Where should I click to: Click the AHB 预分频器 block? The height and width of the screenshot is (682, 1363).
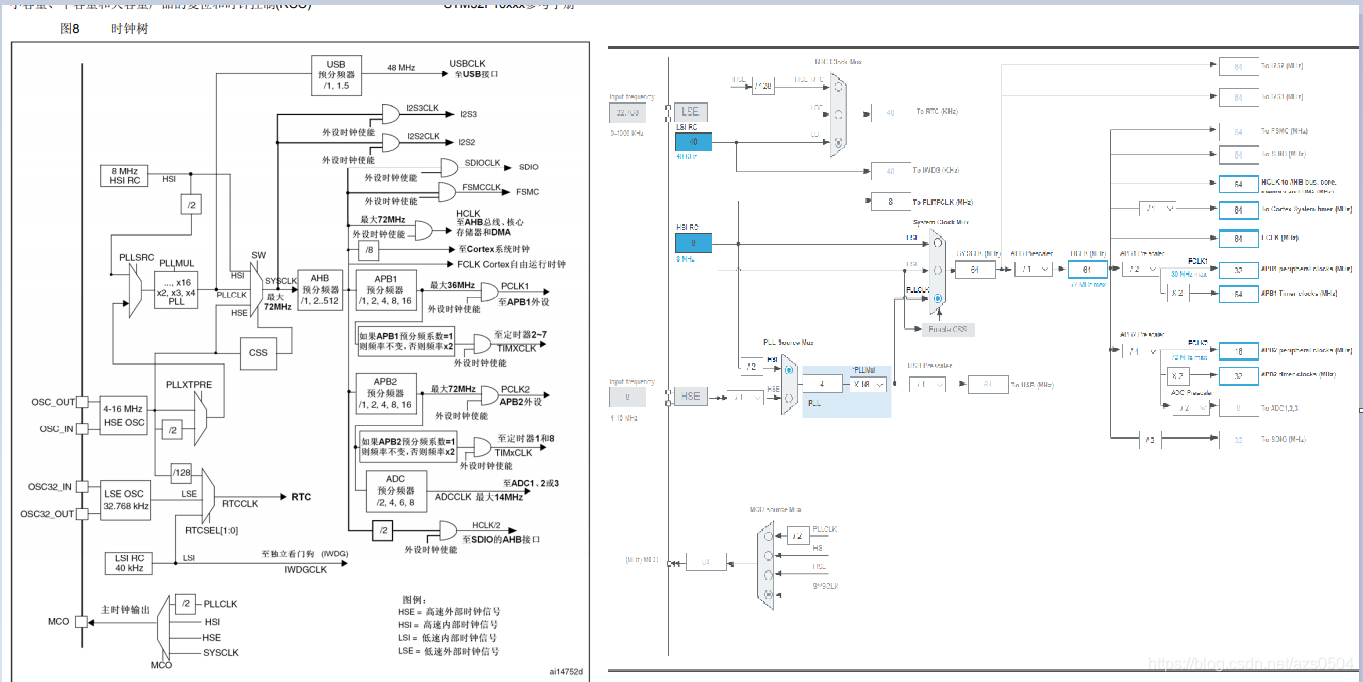click(320, 290)
